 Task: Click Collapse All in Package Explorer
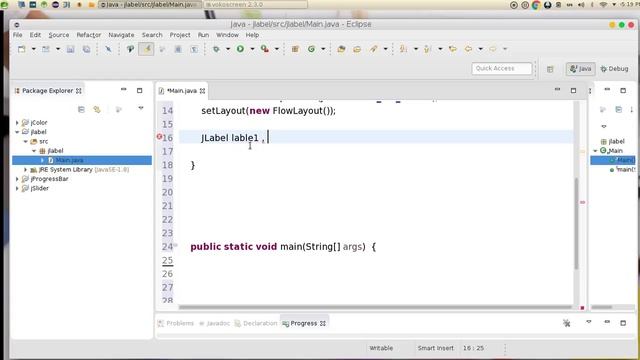click(81, 109)
